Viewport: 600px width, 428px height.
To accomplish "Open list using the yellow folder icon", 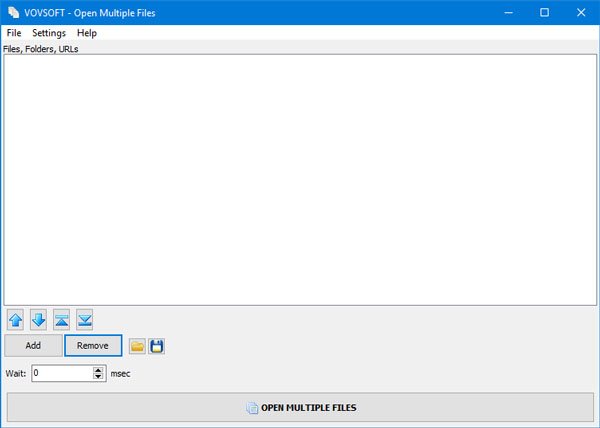I will click(137, 346).
